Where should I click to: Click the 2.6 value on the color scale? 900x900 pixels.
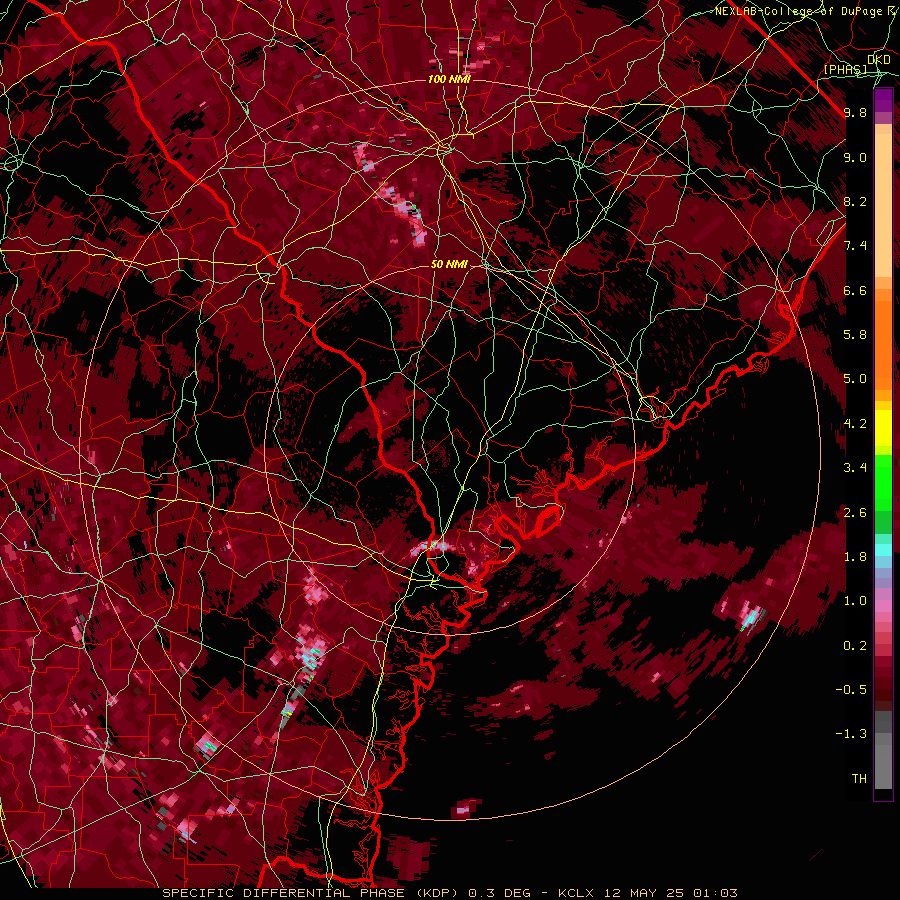pyautogui.click(x=855, y=513)
